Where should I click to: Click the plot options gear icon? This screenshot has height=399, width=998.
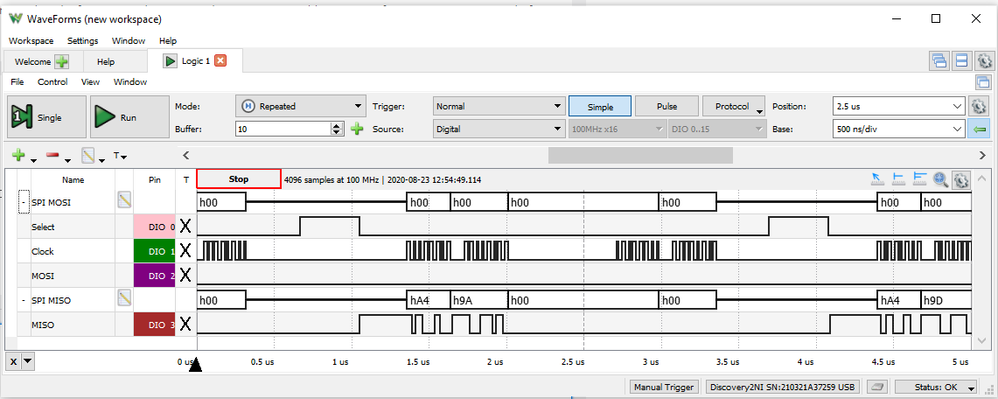[961, 180]
